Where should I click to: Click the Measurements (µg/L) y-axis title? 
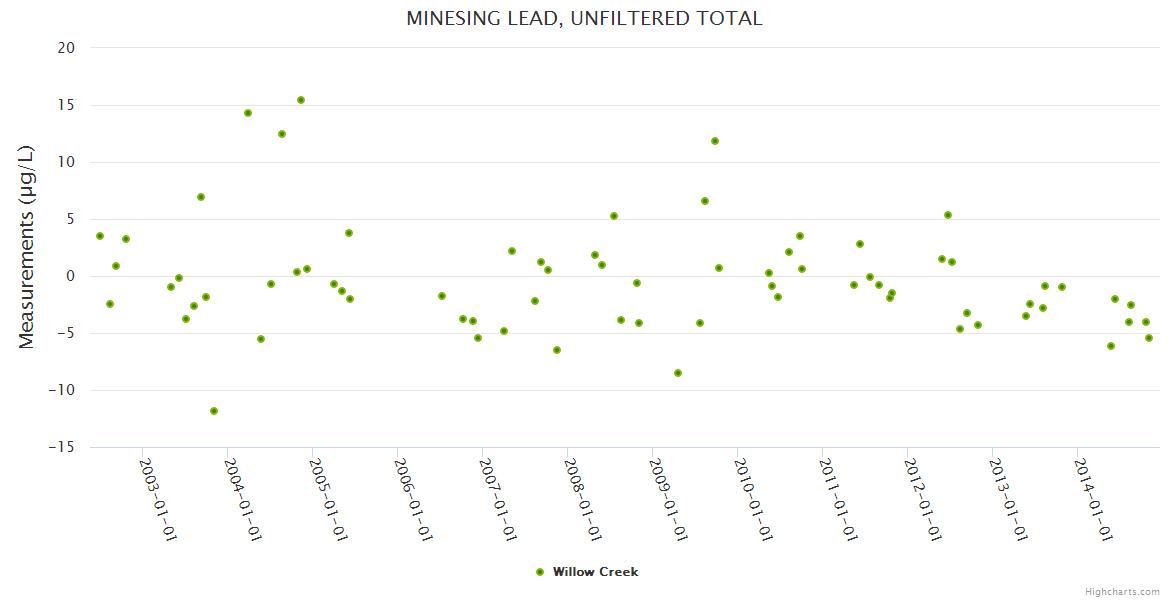[27, 247]
